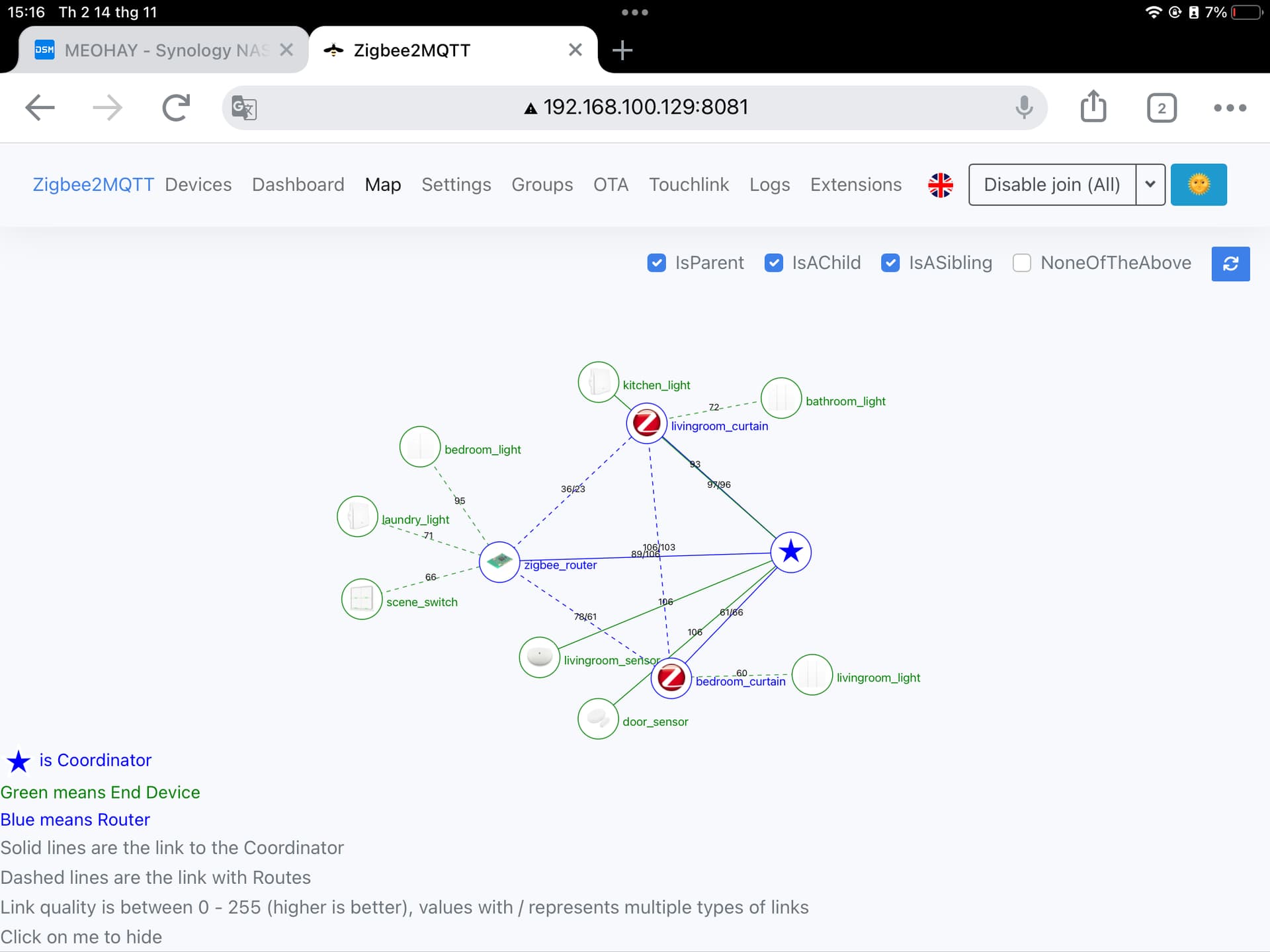This screenshot has height=952, width=1270.
Task: Click the refresh map button
Action: [1230, 264]
